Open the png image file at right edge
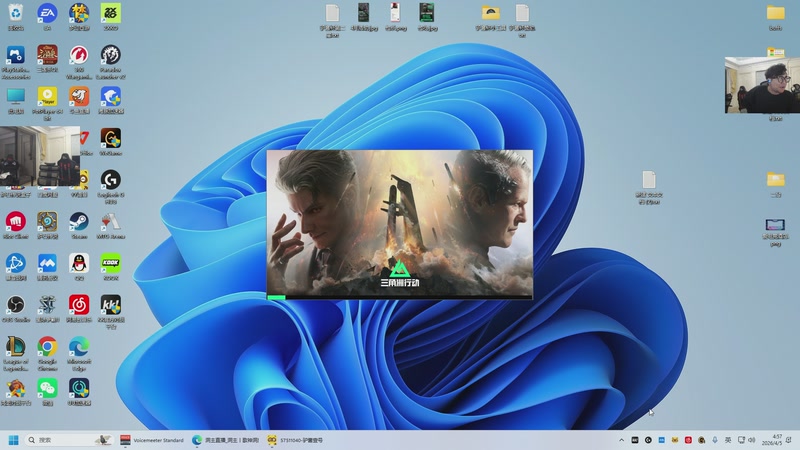Image resolution: width=800 pixels, height=450 pixels. pyautogui.click(x=775, y=225)
